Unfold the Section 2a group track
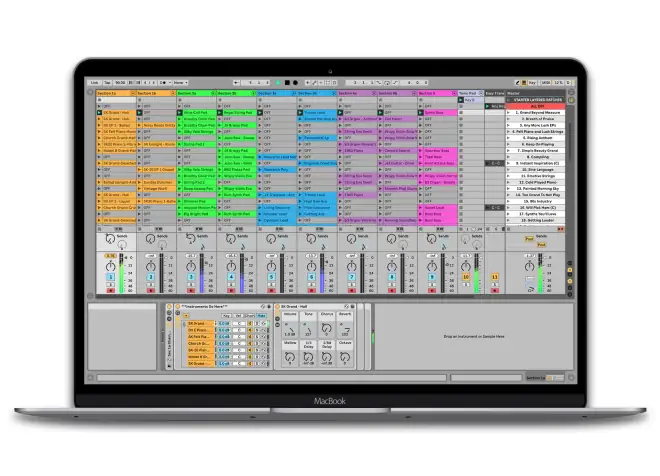The width and height of the screenshot is (660, 476). click(x=213, y=93)
